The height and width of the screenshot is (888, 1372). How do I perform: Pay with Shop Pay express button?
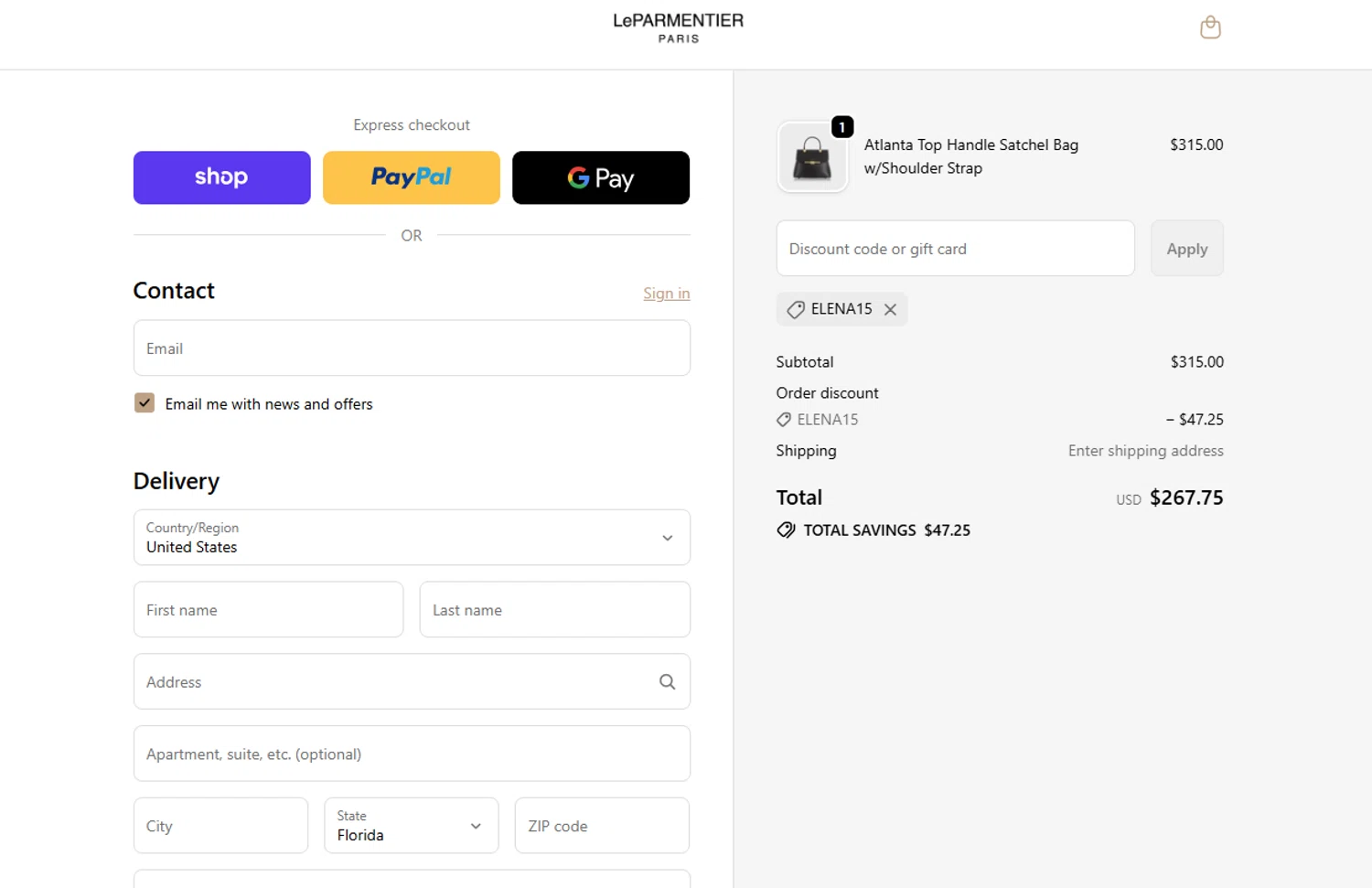click(x=222, y=177)
